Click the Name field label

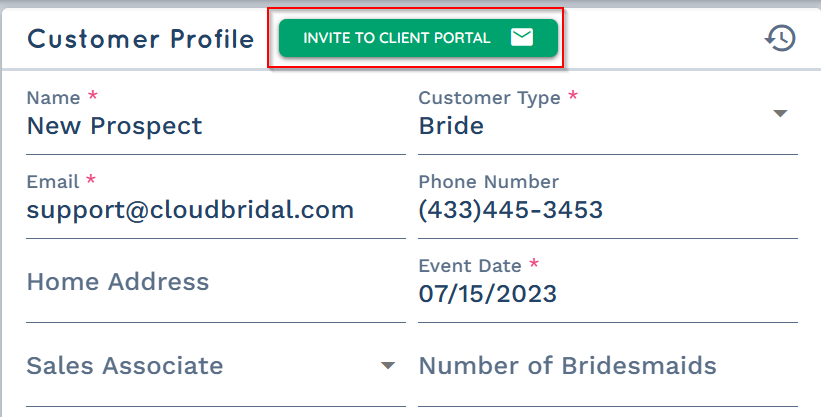[x=53, y=97]
